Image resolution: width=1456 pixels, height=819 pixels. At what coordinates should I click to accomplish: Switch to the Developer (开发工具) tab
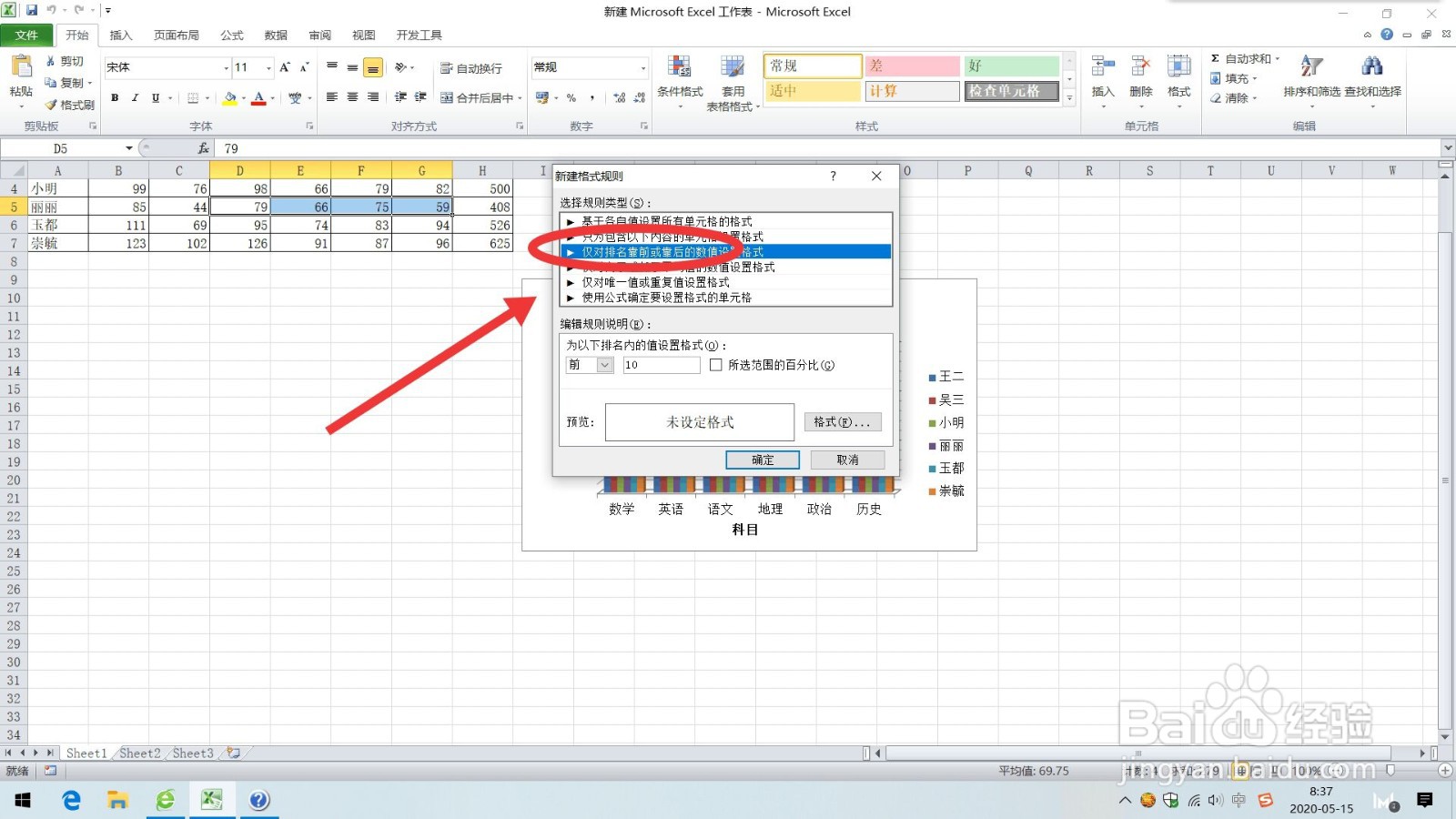[420, 35]
